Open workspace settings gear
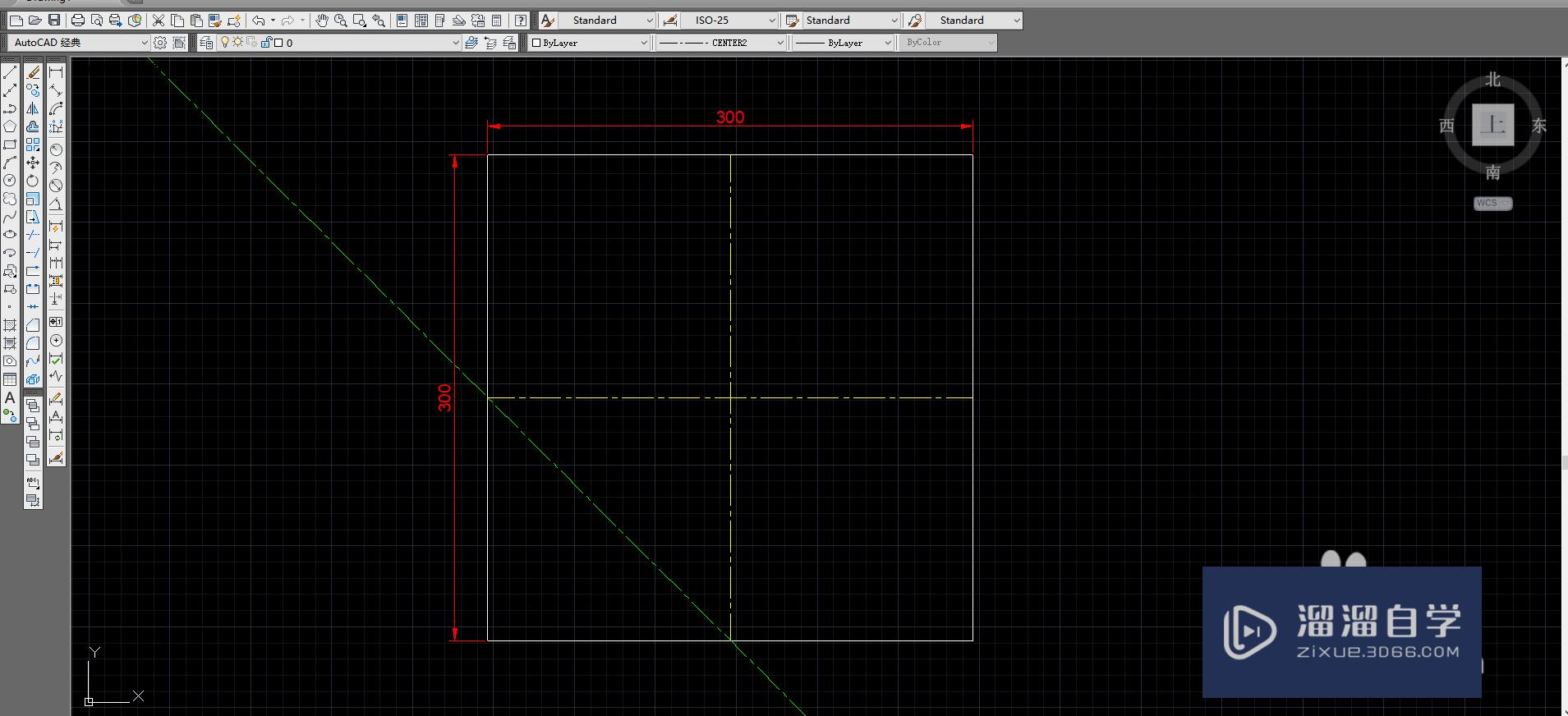Screen dimensions: 1568x716 [160, 43]
